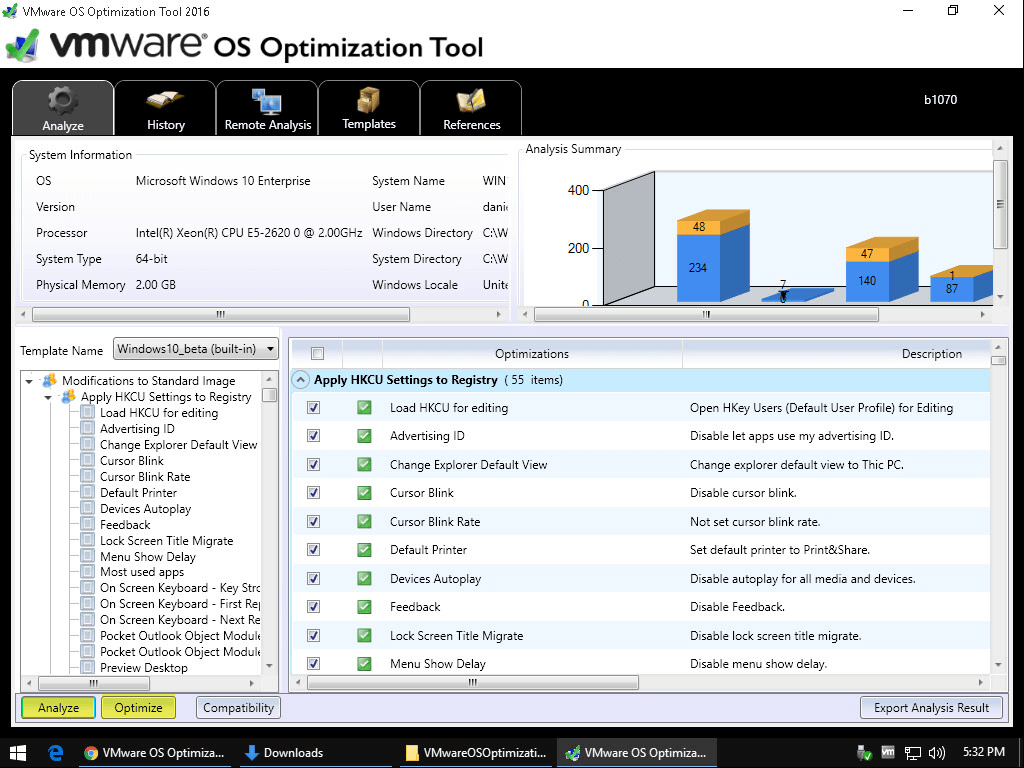Open the Remote Analysis tab

[267, 108]
